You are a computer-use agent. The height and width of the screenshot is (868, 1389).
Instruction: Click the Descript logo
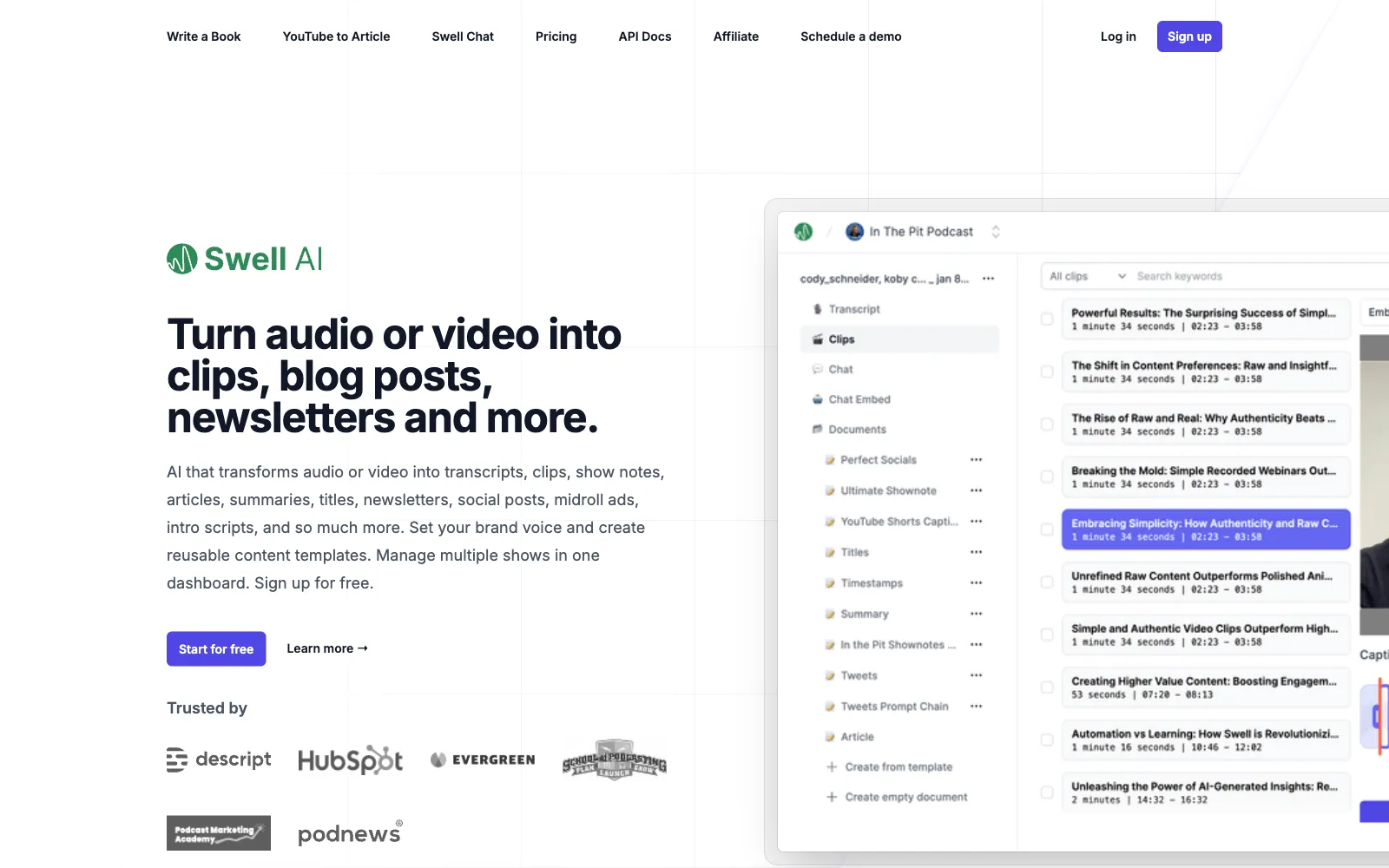pyautogui.click(x=219, y=759)
